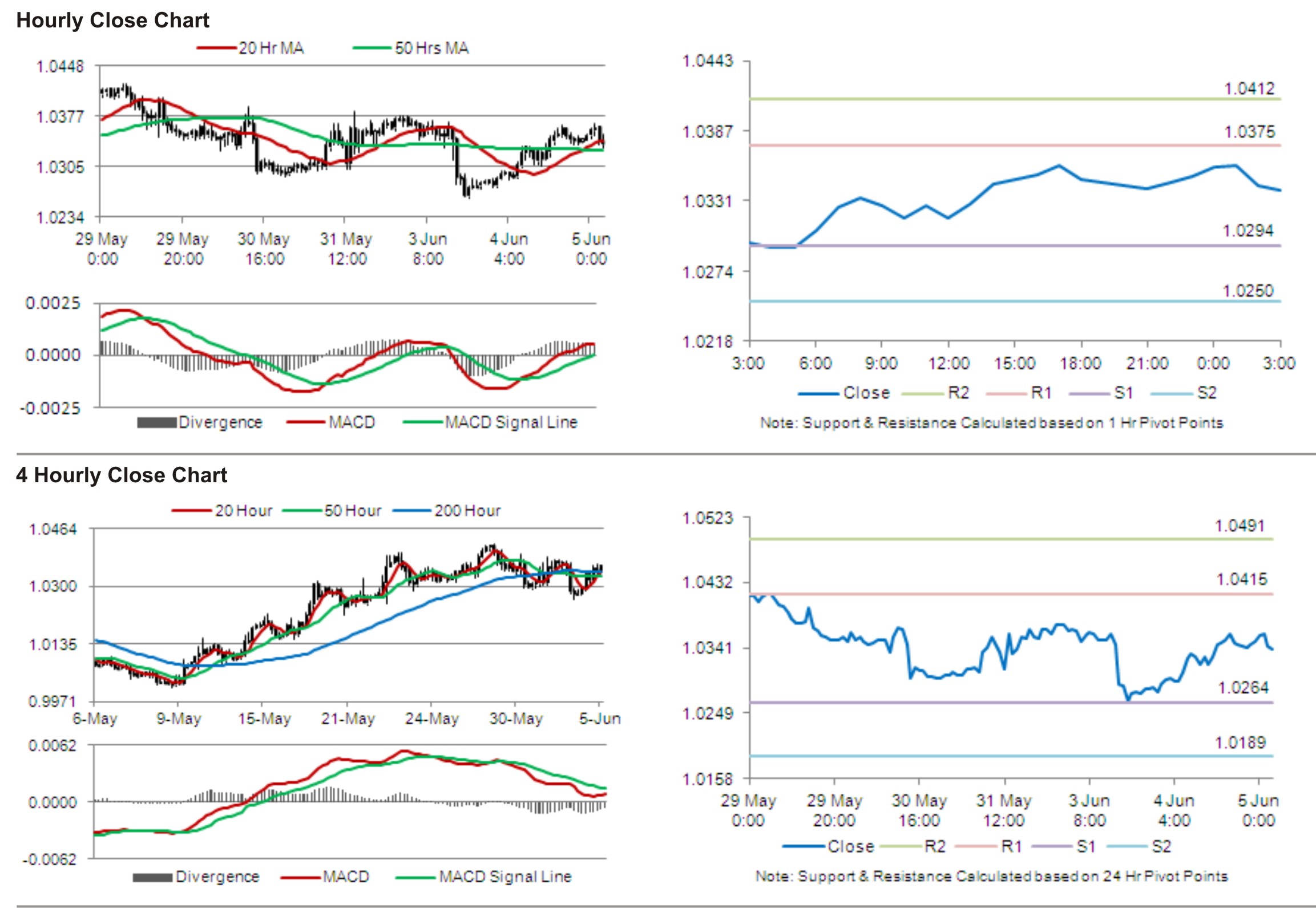Click the S2 value "1.0250"

(x=1248, y=290)
